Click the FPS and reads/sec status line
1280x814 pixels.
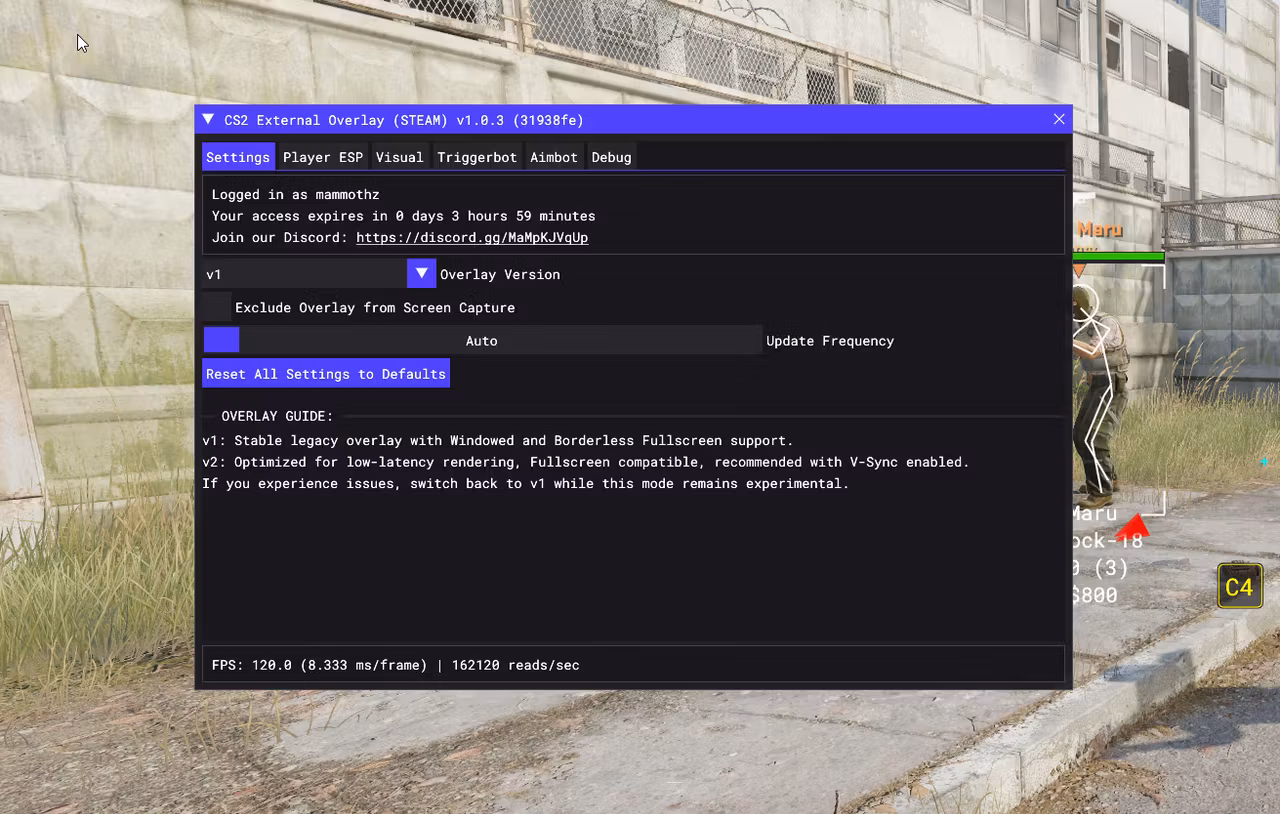tap(396, 665)
